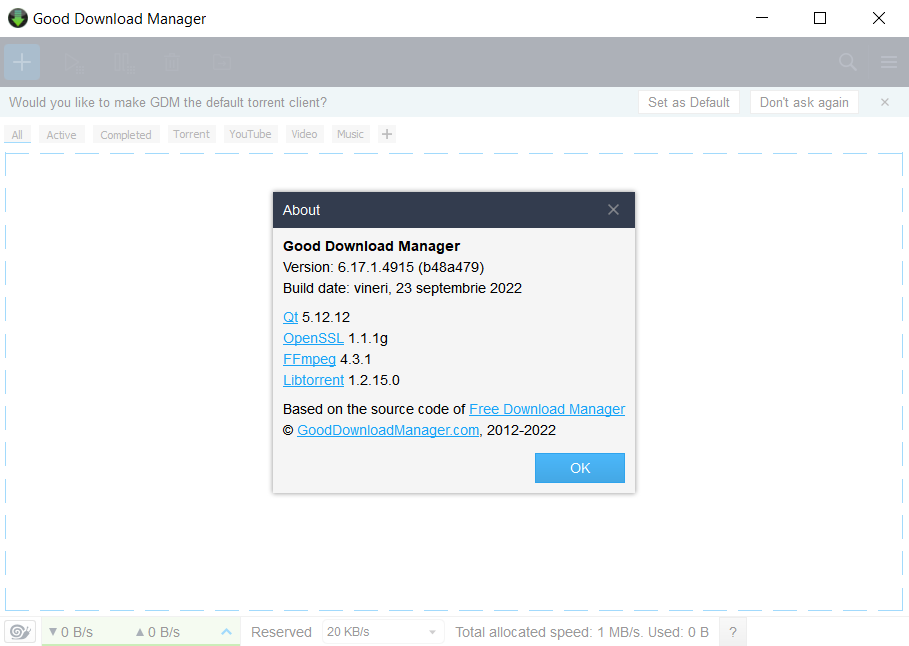Add a new filter tab with the plus
The image size is (909, 646).
point(386,133)
